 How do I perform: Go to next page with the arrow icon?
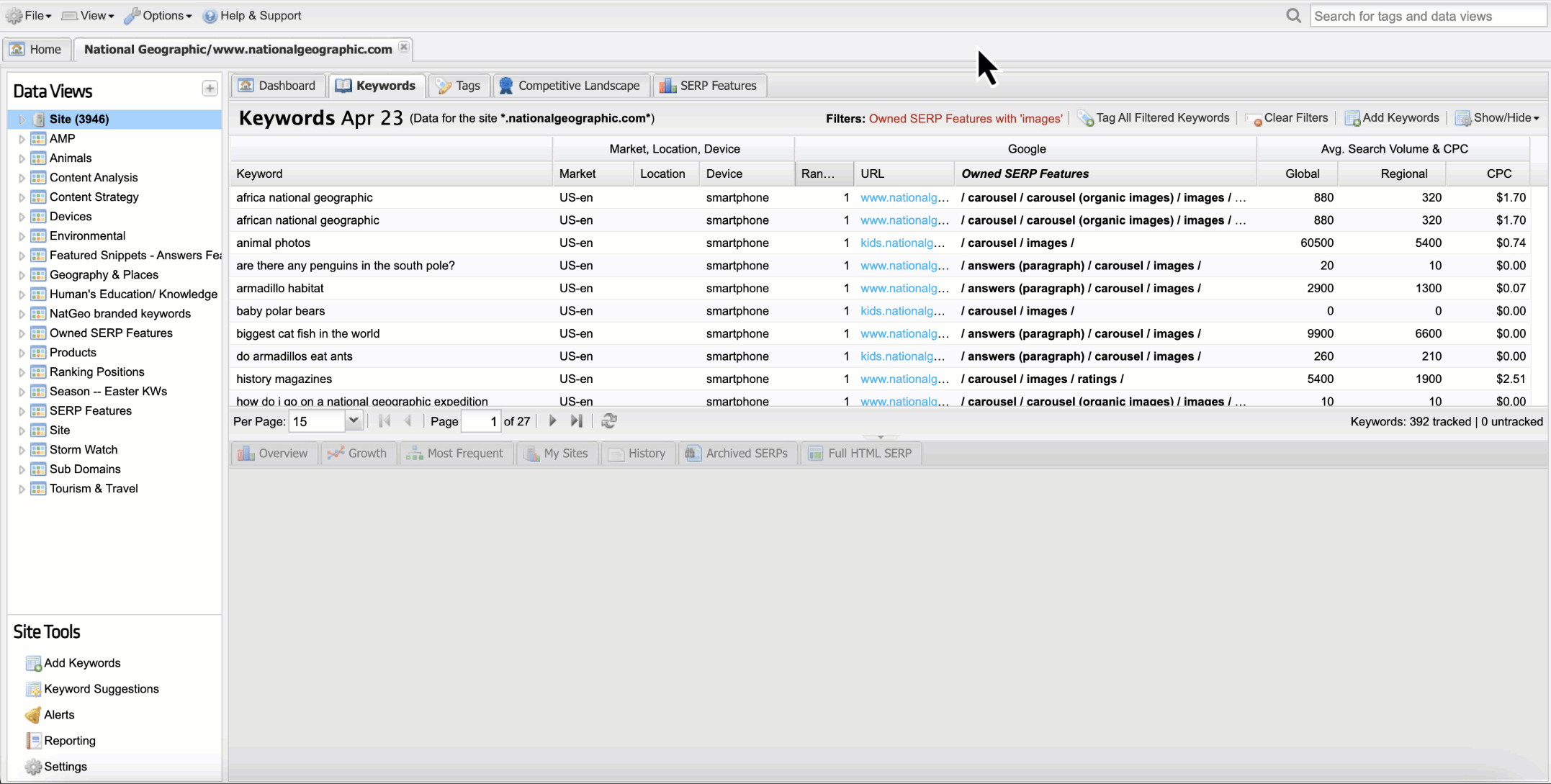[x=552, y=420]
